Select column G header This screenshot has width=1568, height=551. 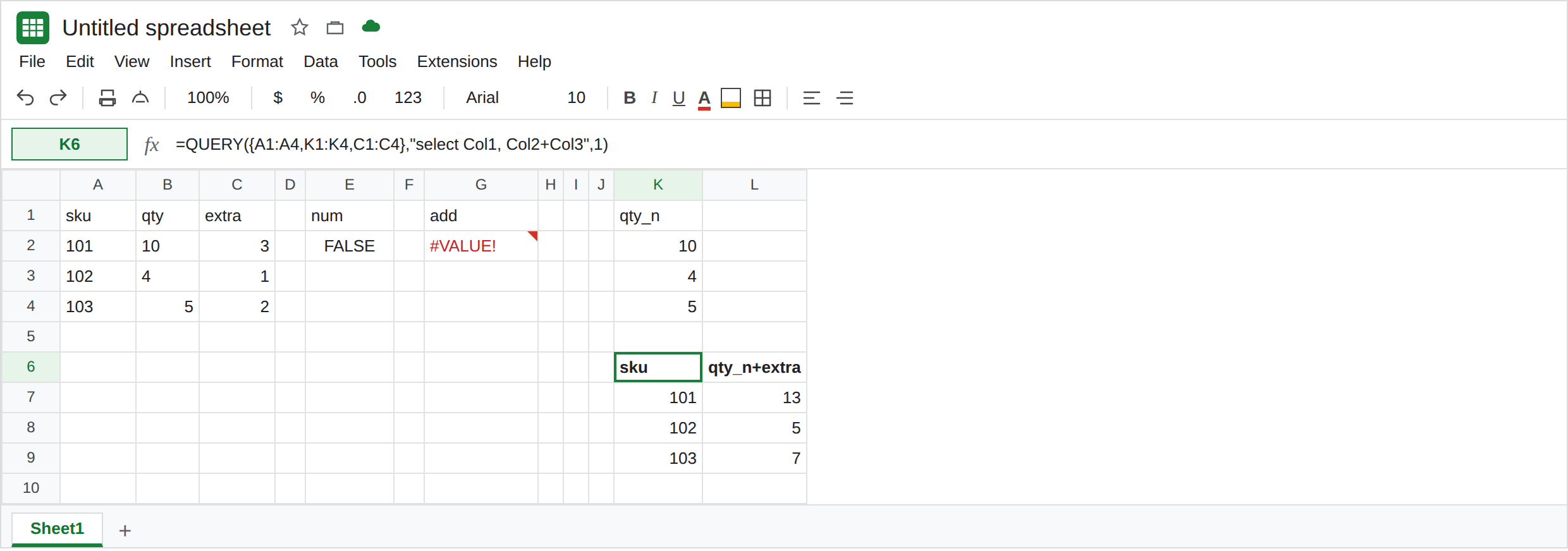click(481, 185)
